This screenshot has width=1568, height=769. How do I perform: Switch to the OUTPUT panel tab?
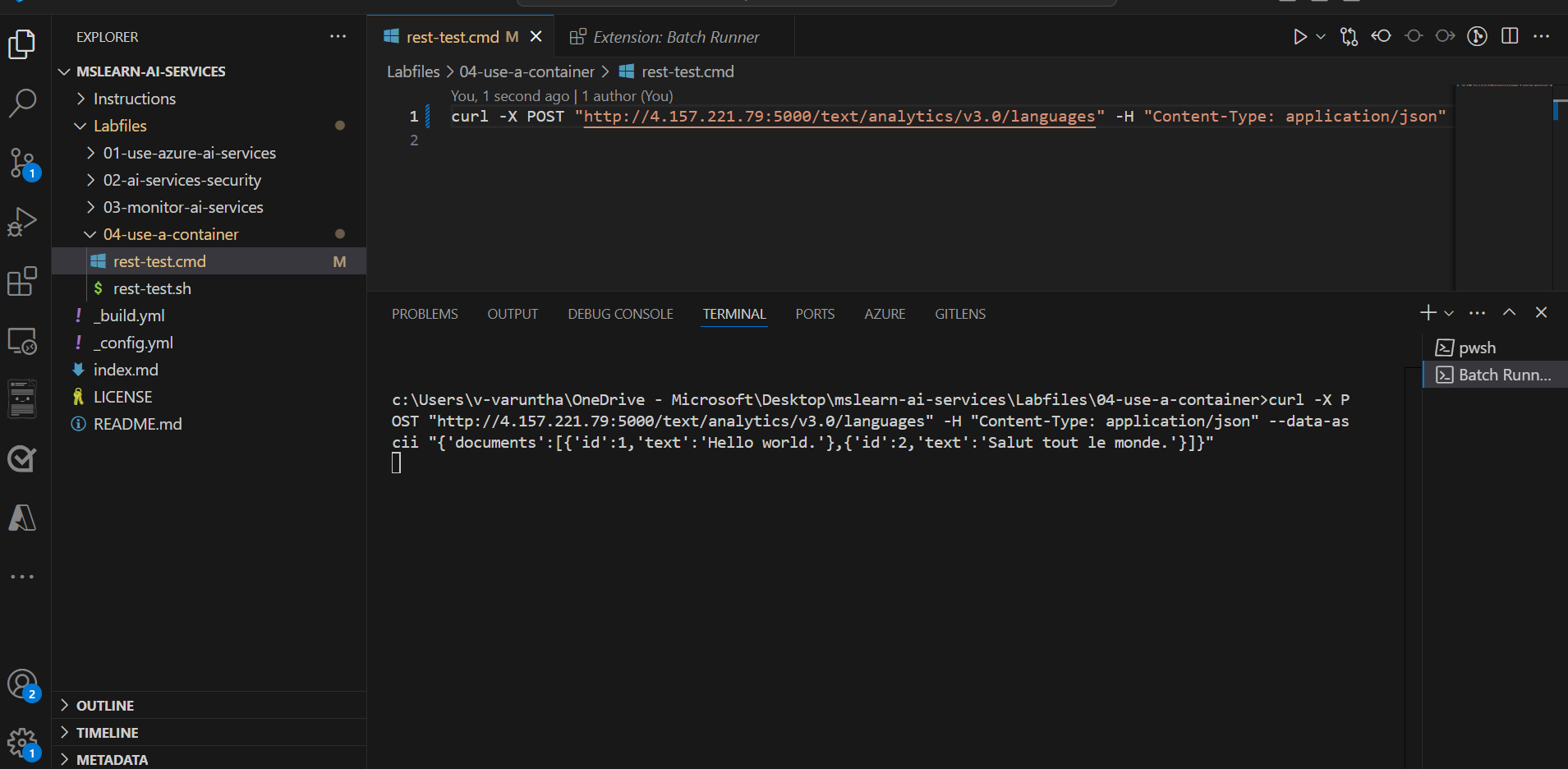point(513,314)
